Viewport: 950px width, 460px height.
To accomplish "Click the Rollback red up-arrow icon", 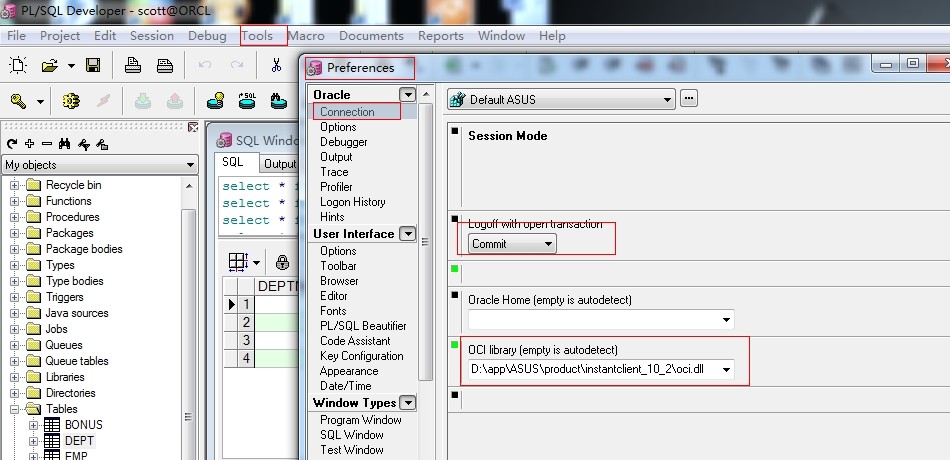I will pyautogui.click(x=174, y=101).
